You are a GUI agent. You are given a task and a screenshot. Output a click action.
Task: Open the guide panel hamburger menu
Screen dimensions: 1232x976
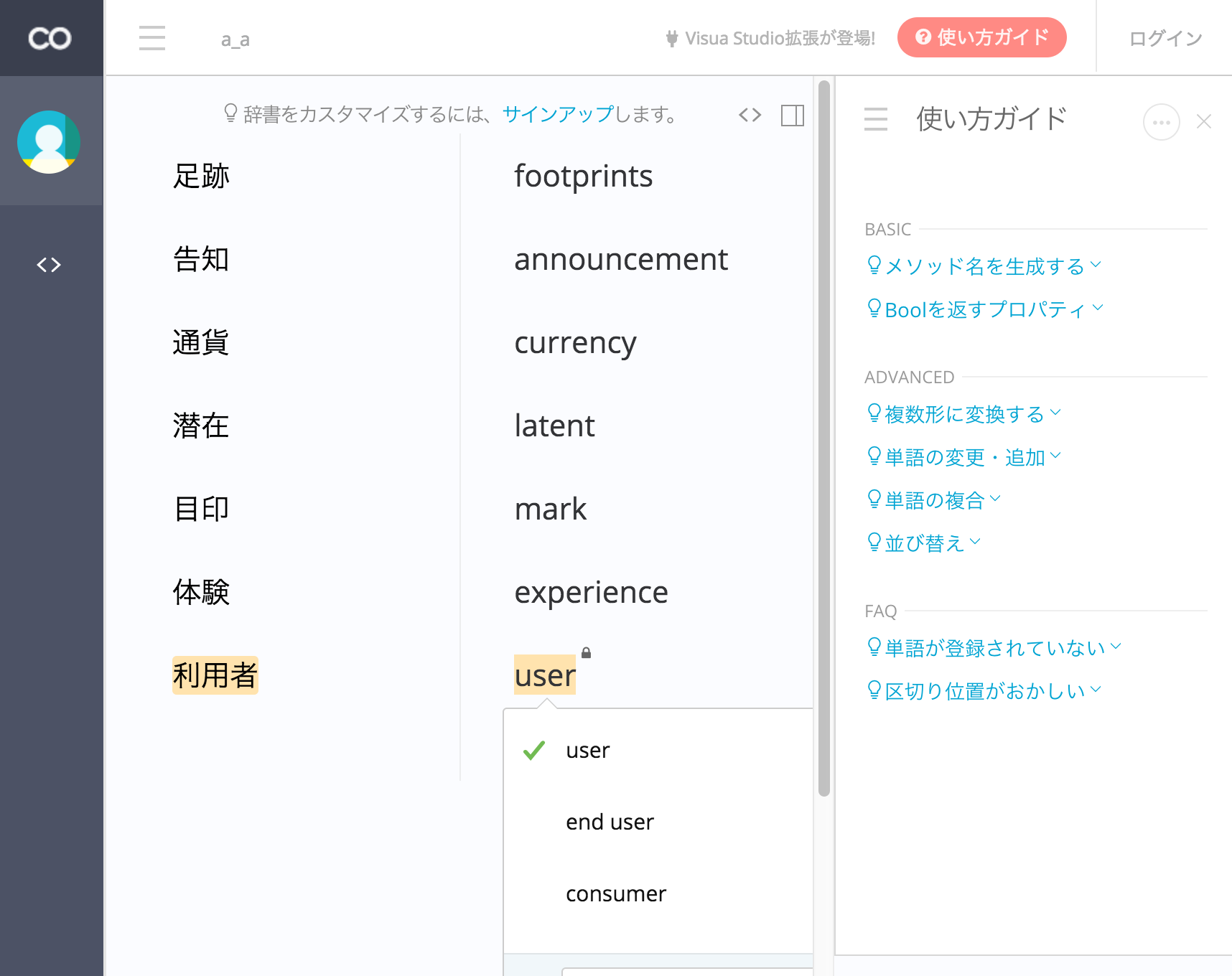(875, 119)
